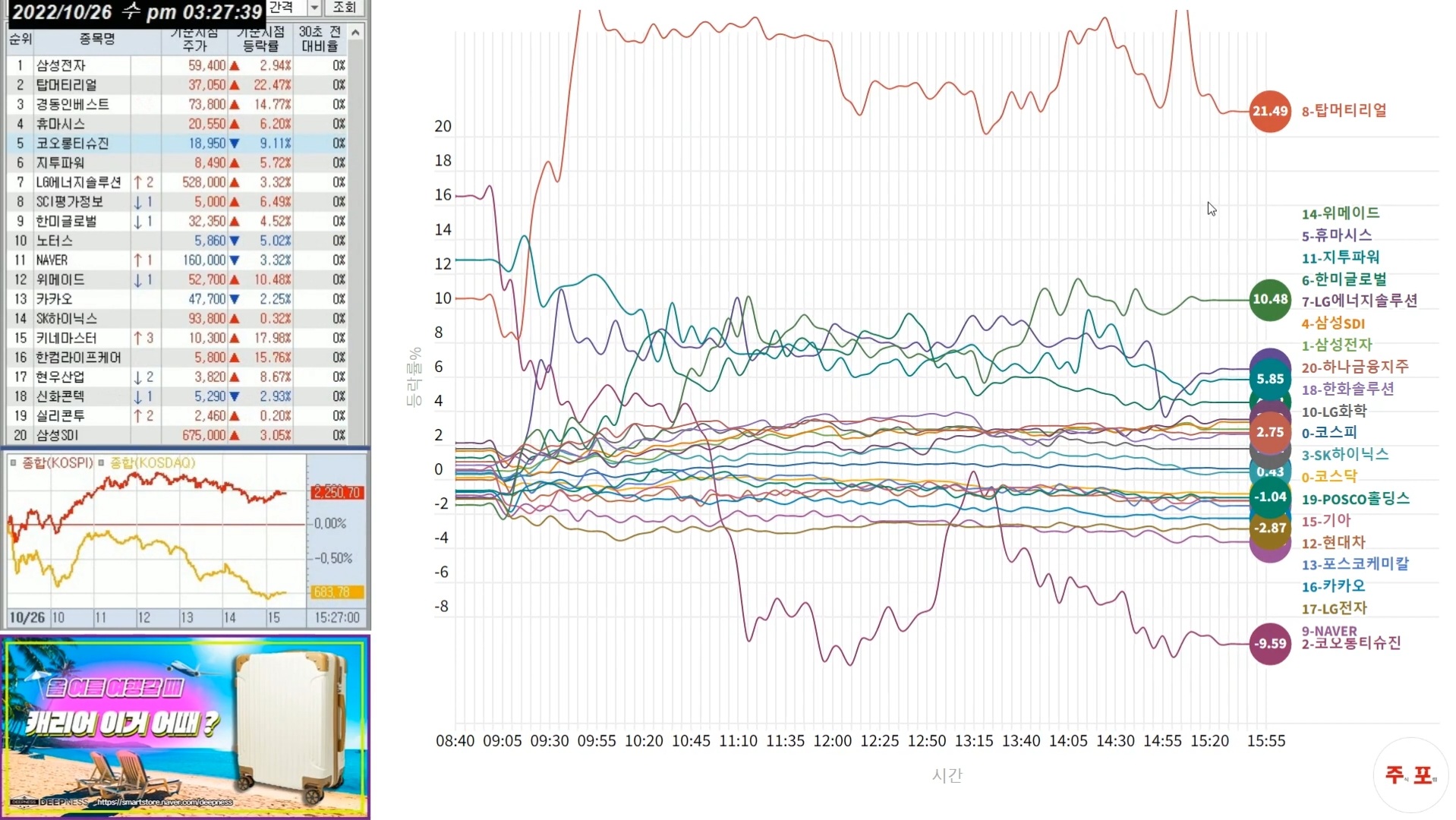The width and height of the screenshot is (1456, 820).
Task: Click the 조회 query button
Action: [x=344, y=8]
